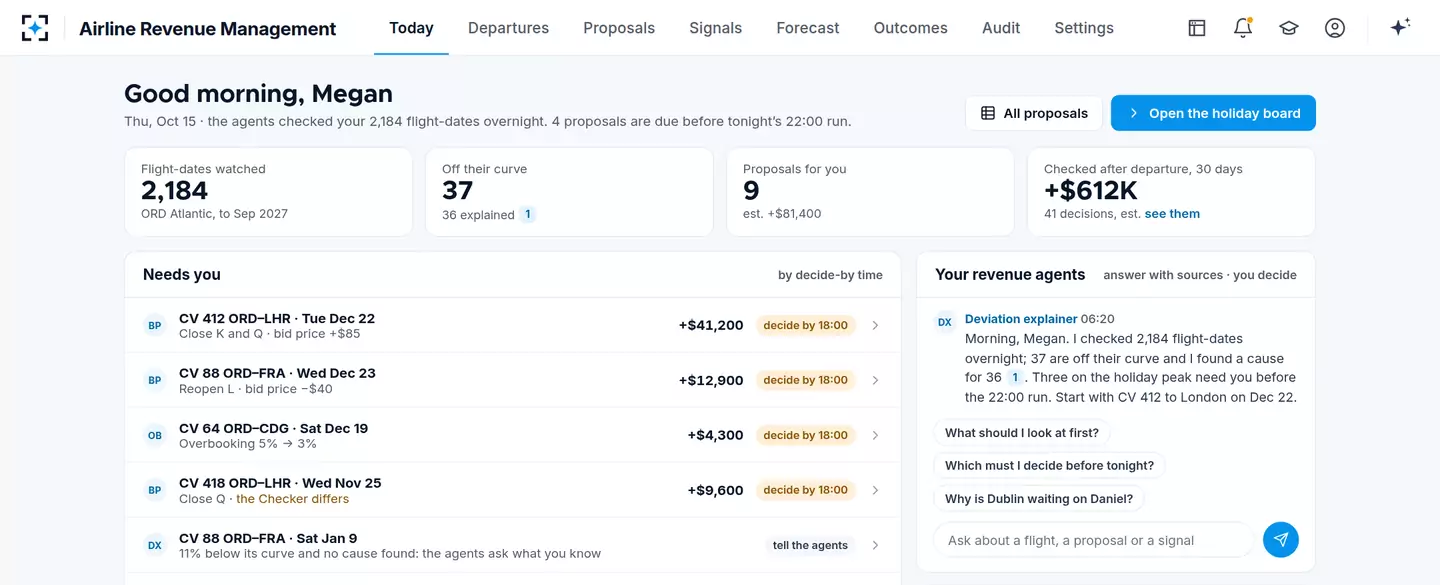Choose 'Which must I decide before tonight?' suggestion
The width and height of the screenshot is (1440, 585).
click(x=1049, y=465)
